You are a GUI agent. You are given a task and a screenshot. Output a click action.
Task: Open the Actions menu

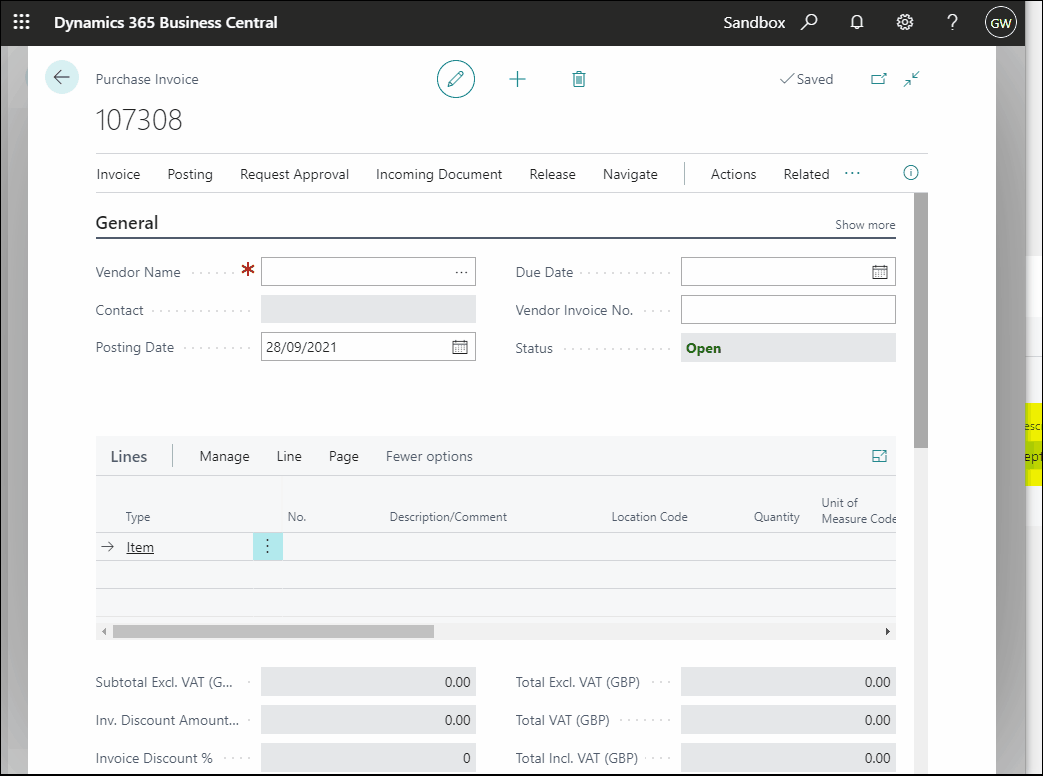pos(733,174)
